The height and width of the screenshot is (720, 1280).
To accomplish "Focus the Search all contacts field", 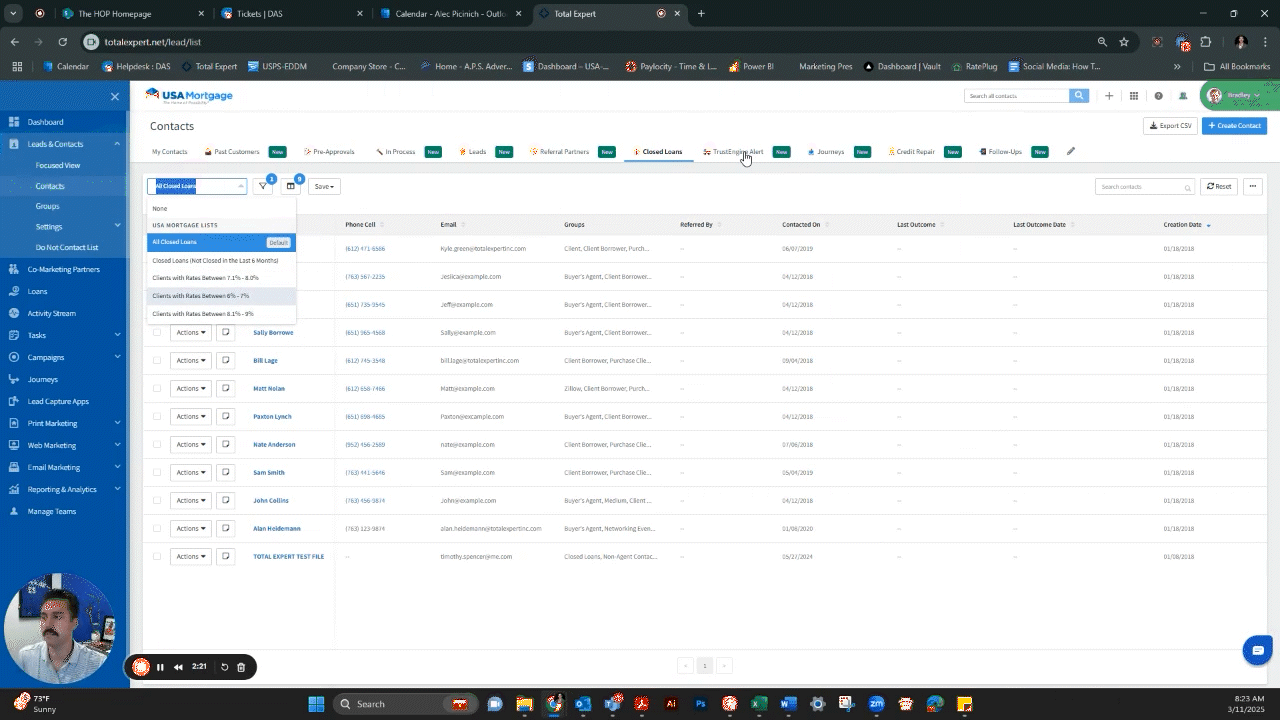I will pos(1016,96).
